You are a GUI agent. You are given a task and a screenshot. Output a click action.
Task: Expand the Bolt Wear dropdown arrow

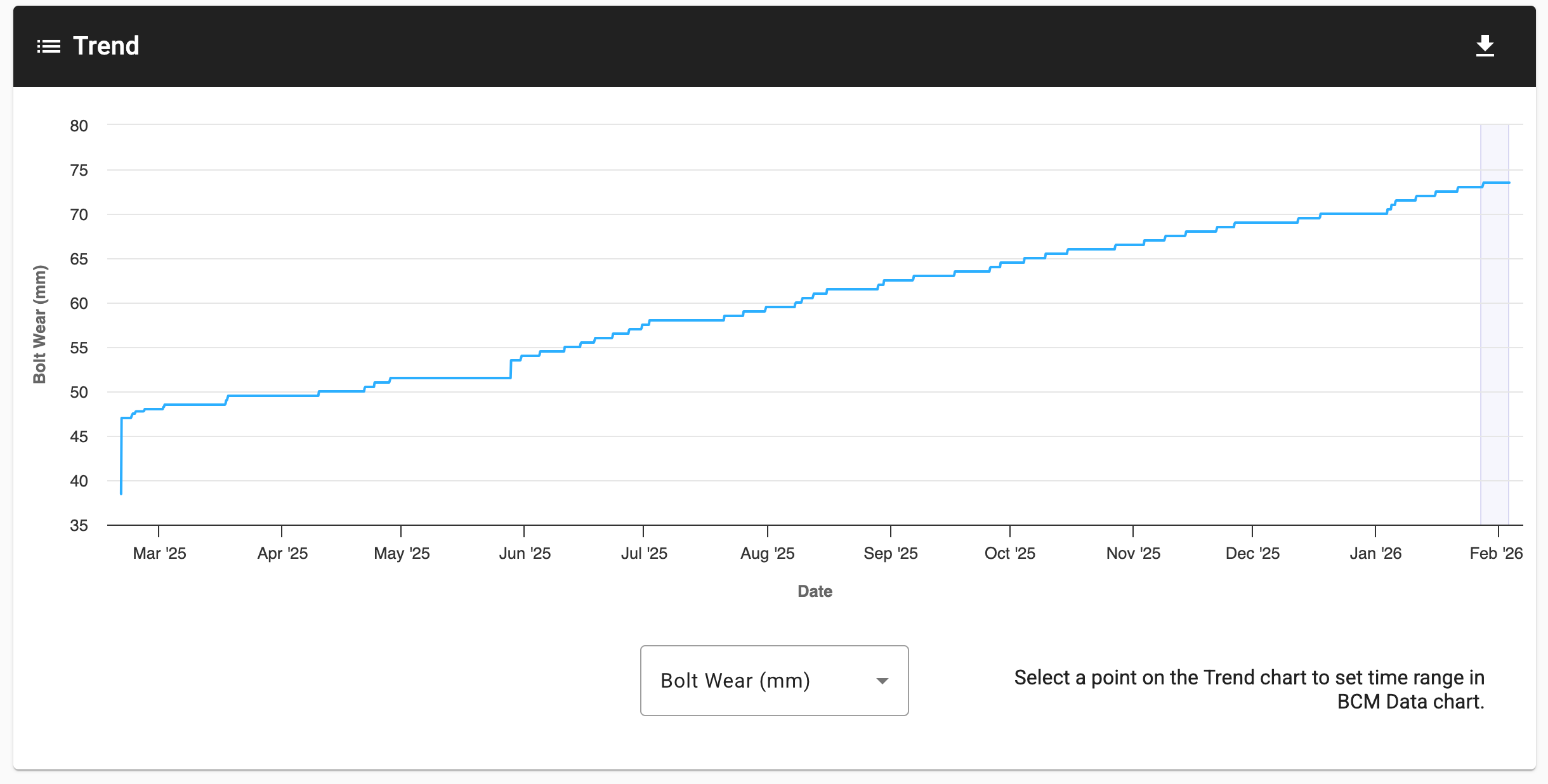[x=882, y=681]
